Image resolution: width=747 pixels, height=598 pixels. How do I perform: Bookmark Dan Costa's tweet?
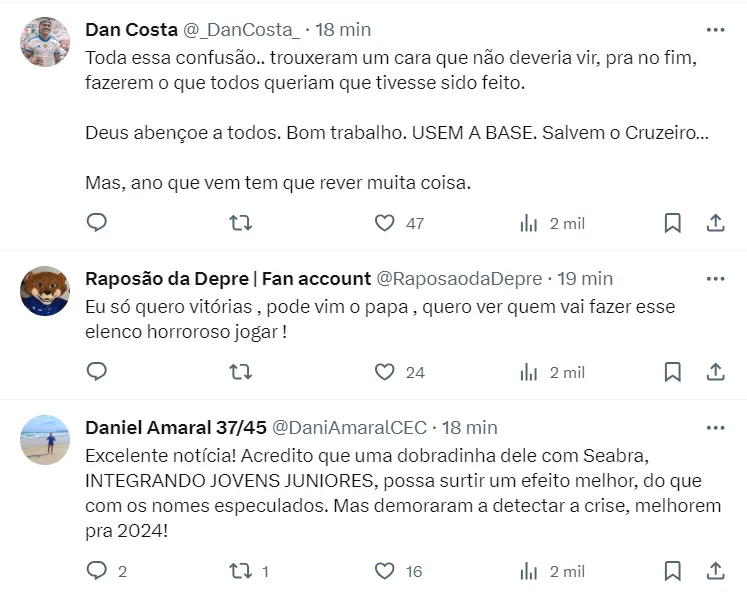click(673, 223)
